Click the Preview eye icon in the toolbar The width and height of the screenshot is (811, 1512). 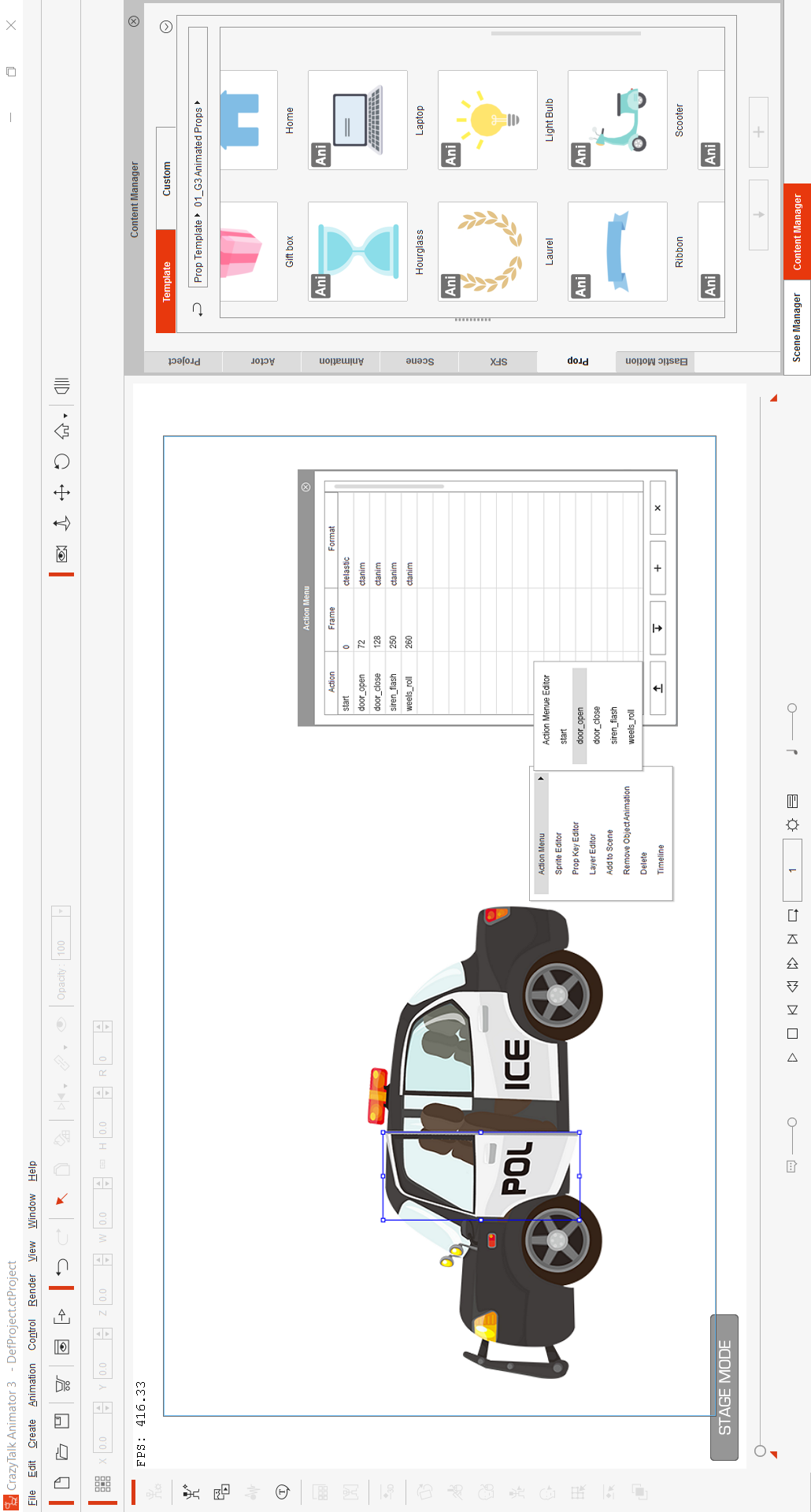[62, 1347]
